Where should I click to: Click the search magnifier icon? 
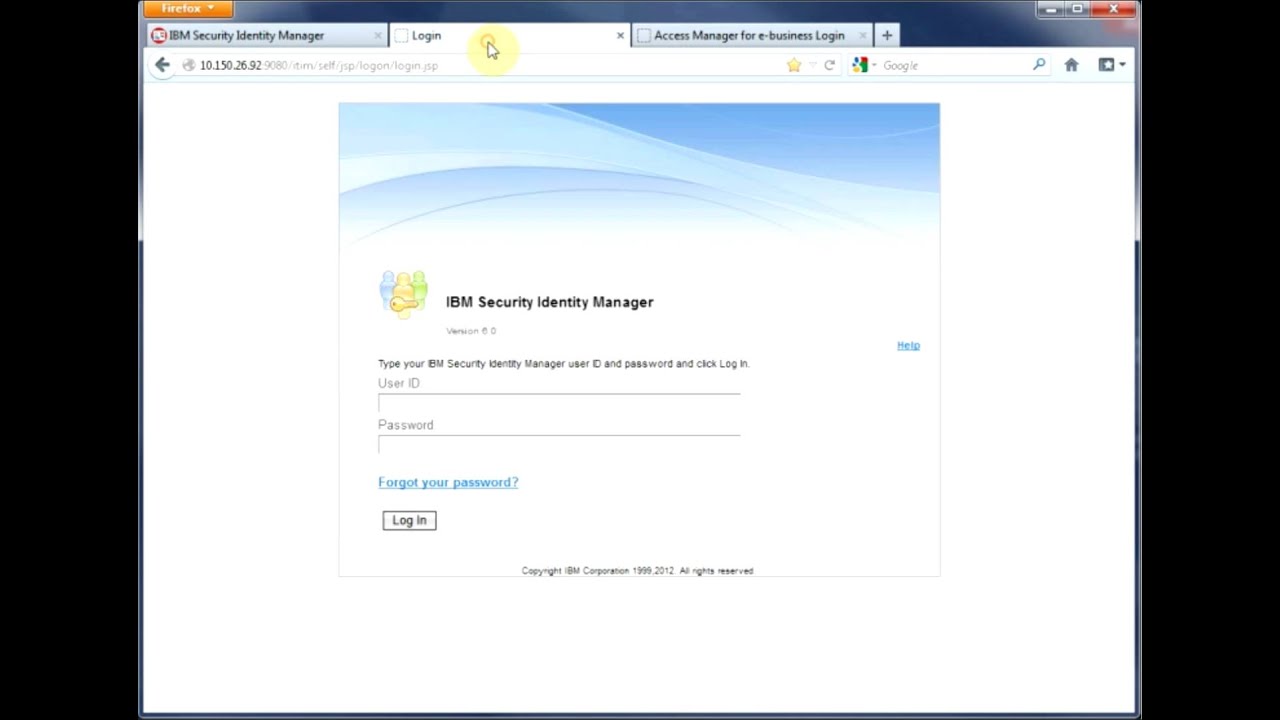(x=1039, y=65)
